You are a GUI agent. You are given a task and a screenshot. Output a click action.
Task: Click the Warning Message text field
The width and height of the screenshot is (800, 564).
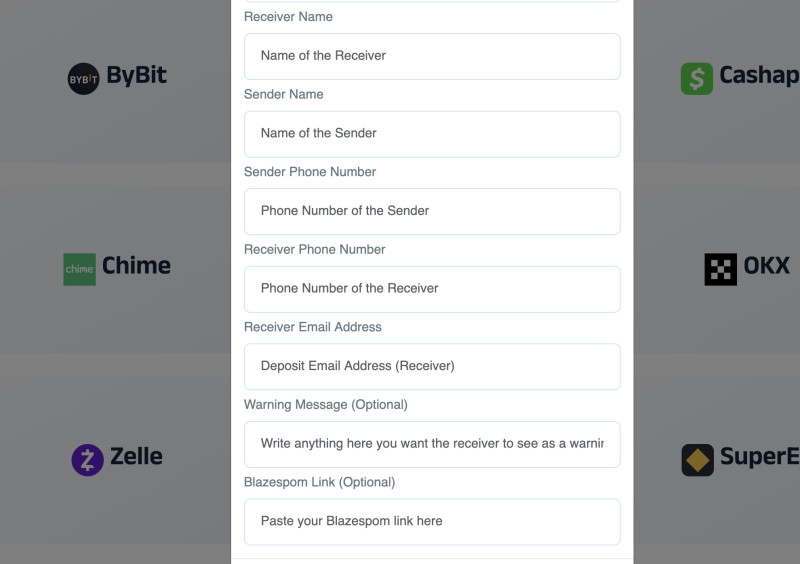432,443
